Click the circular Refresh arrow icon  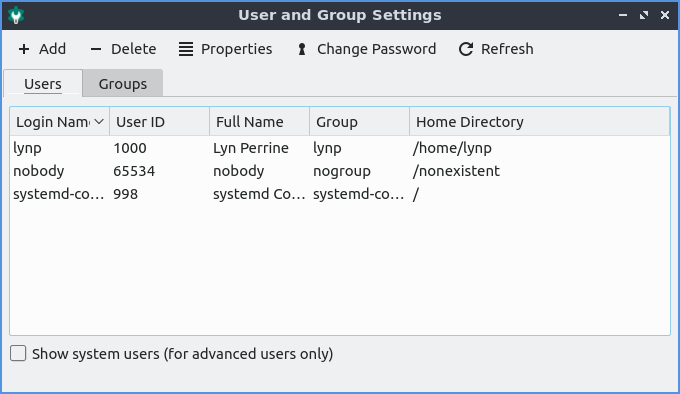pyautogui.click(x=466, y=49)
